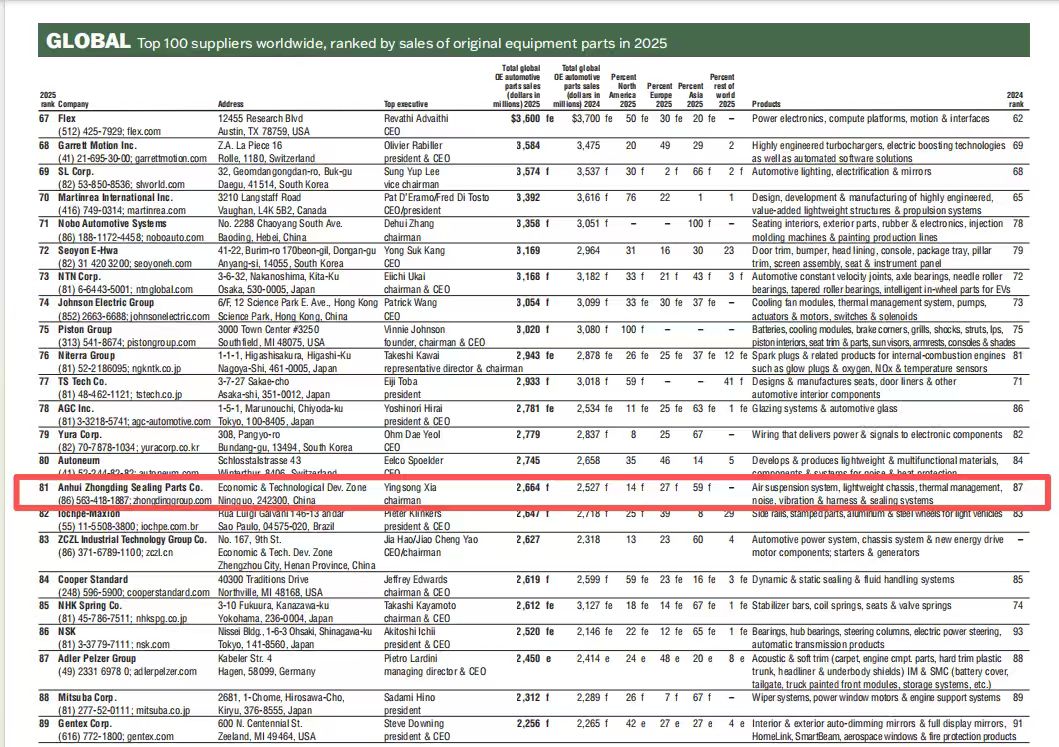The width and height of the screenshot is (1059, 747).
Task: Click executive name Steve Downing
Action: point(414,723)
